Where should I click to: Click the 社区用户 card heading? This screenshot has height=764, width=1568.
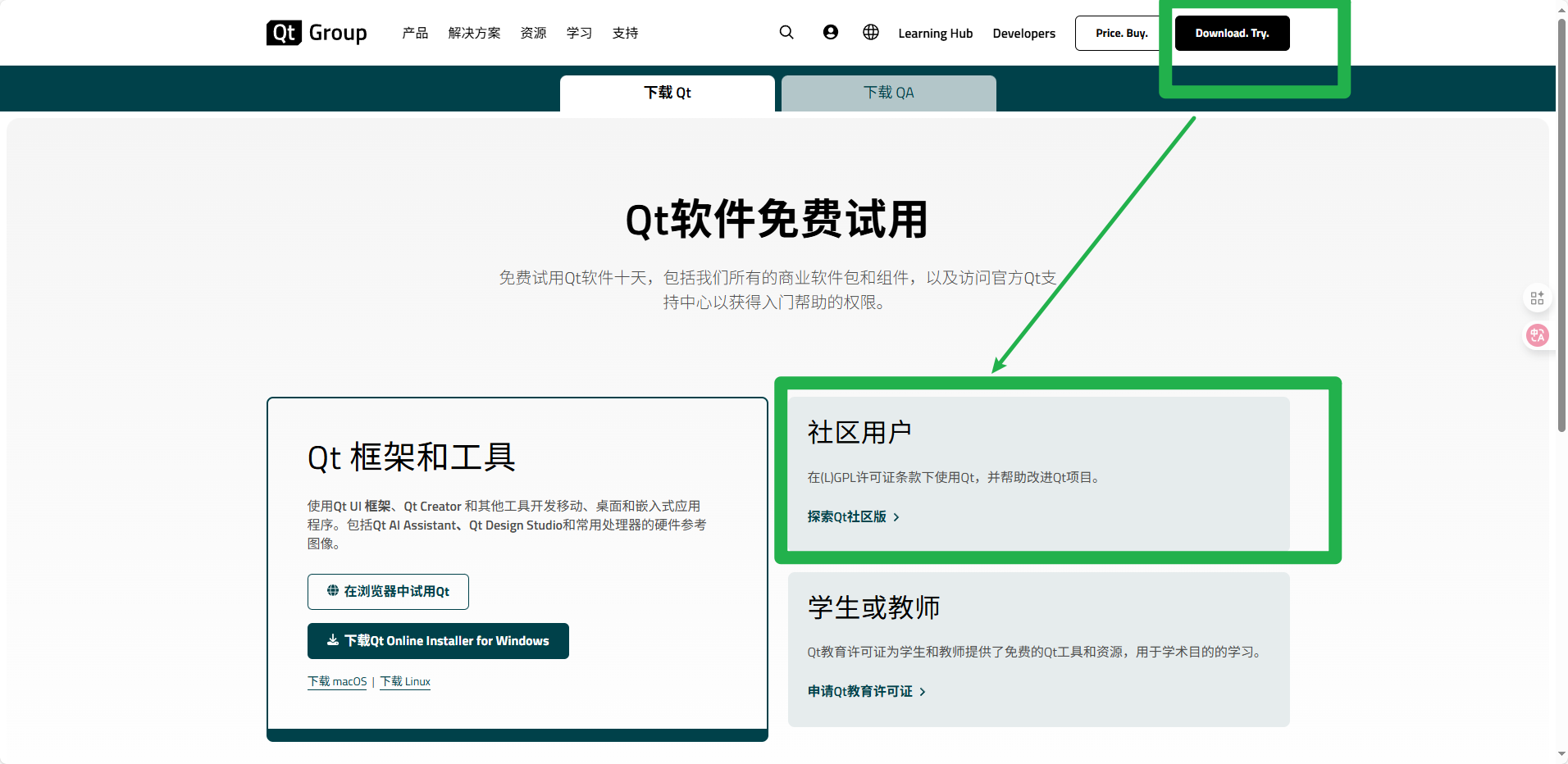pos(859,432)
